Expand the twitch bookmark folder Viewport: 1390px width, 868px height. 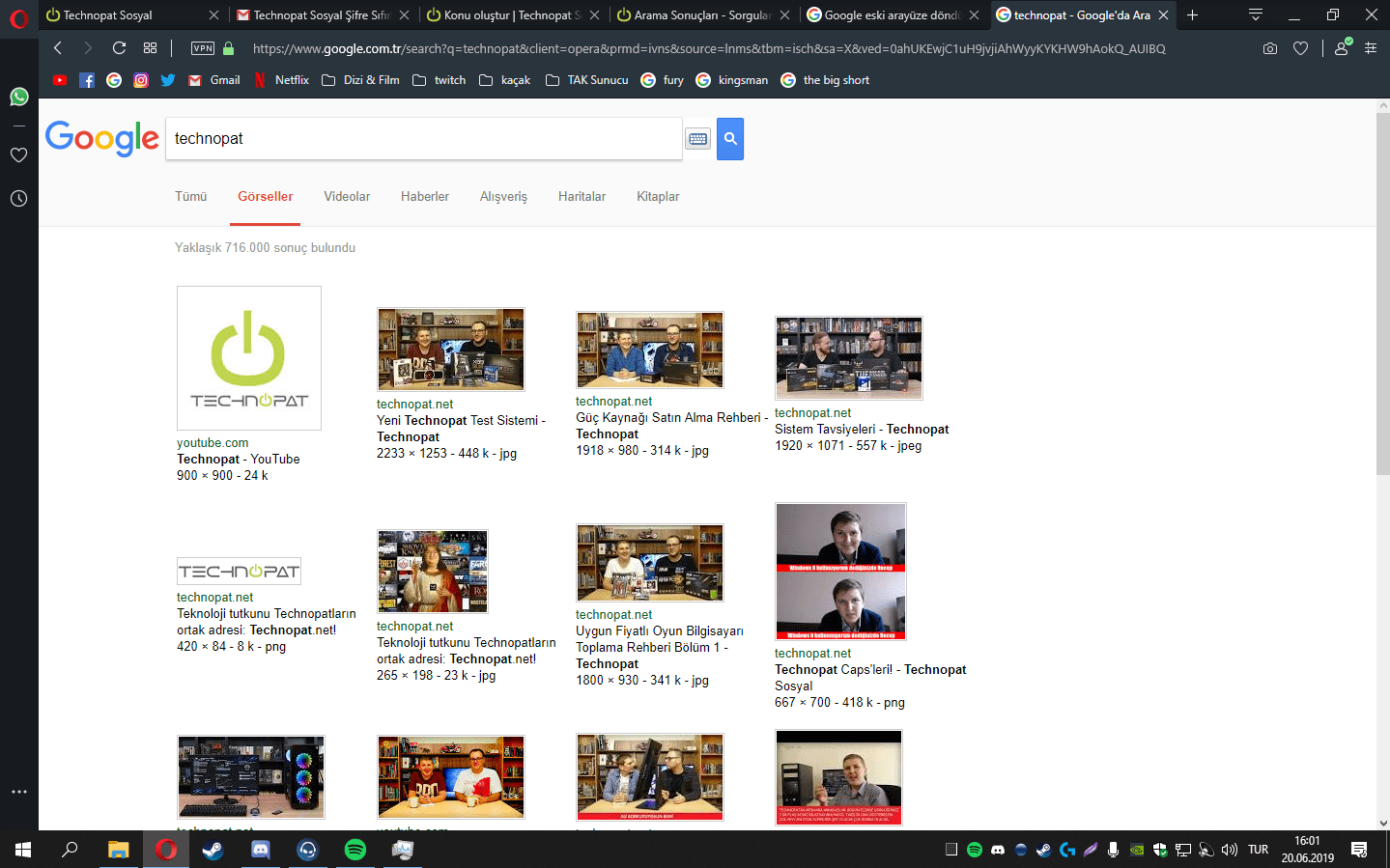[440, 80]
